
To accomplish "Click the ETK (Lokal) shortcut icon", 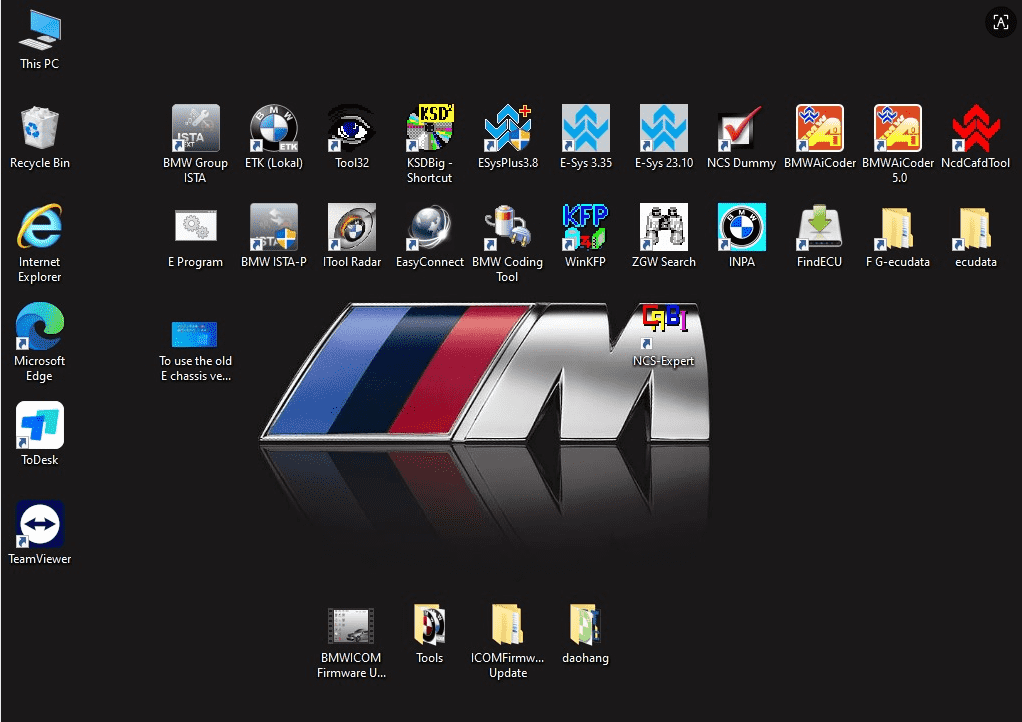I will coord(273,129).
